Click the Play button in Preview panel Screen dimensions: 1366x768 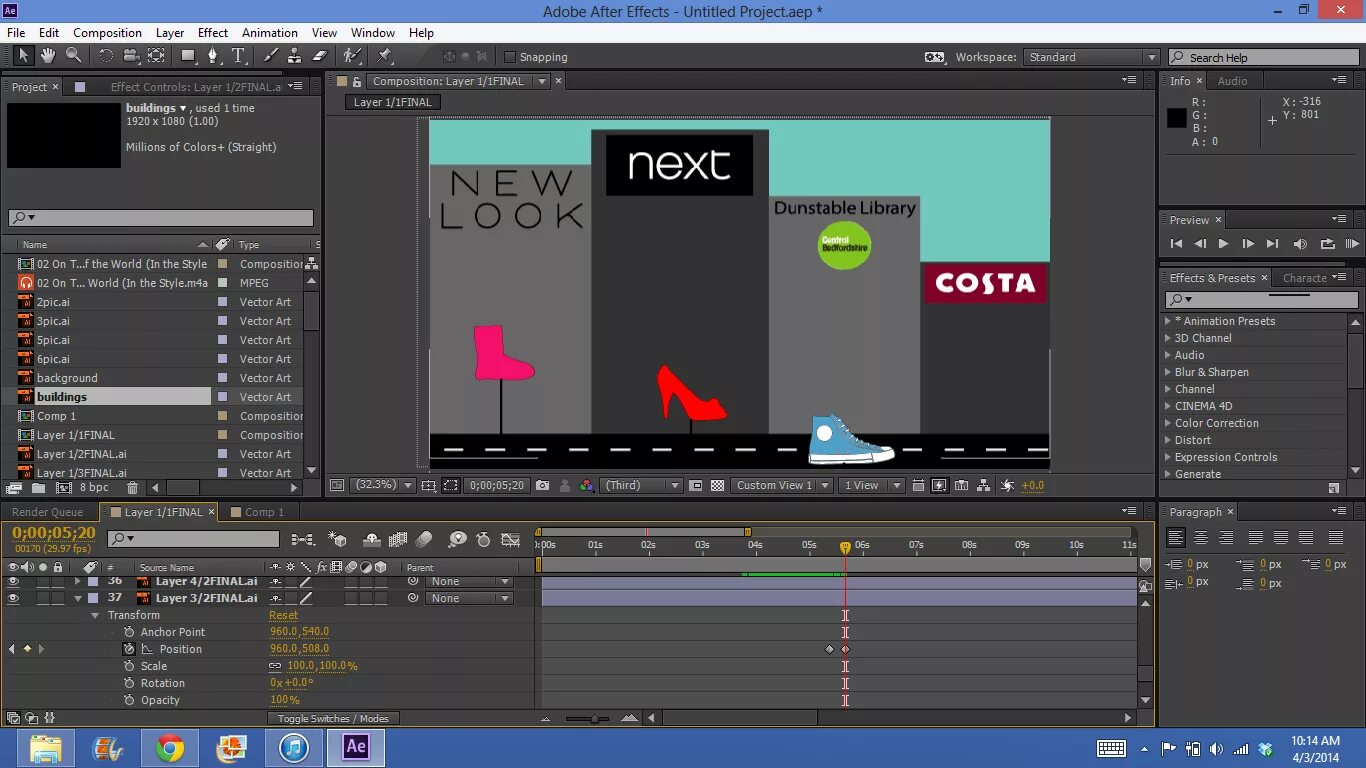pos(1223,243)
